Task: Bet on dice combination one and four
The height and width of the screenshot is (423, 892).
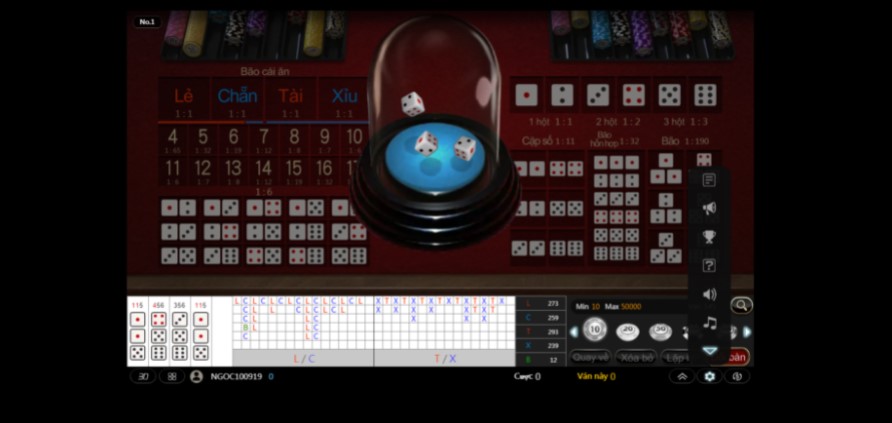Action: (x=264, y=208)
